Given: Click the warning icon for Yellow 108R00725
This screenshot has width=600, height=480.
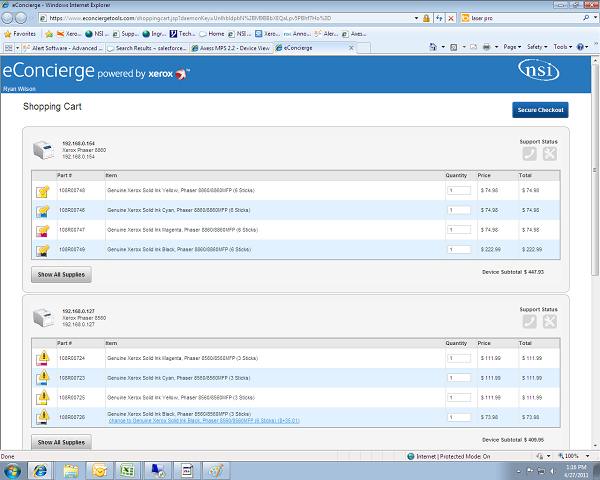Looking at the screenshot, I should coord(43,398).
